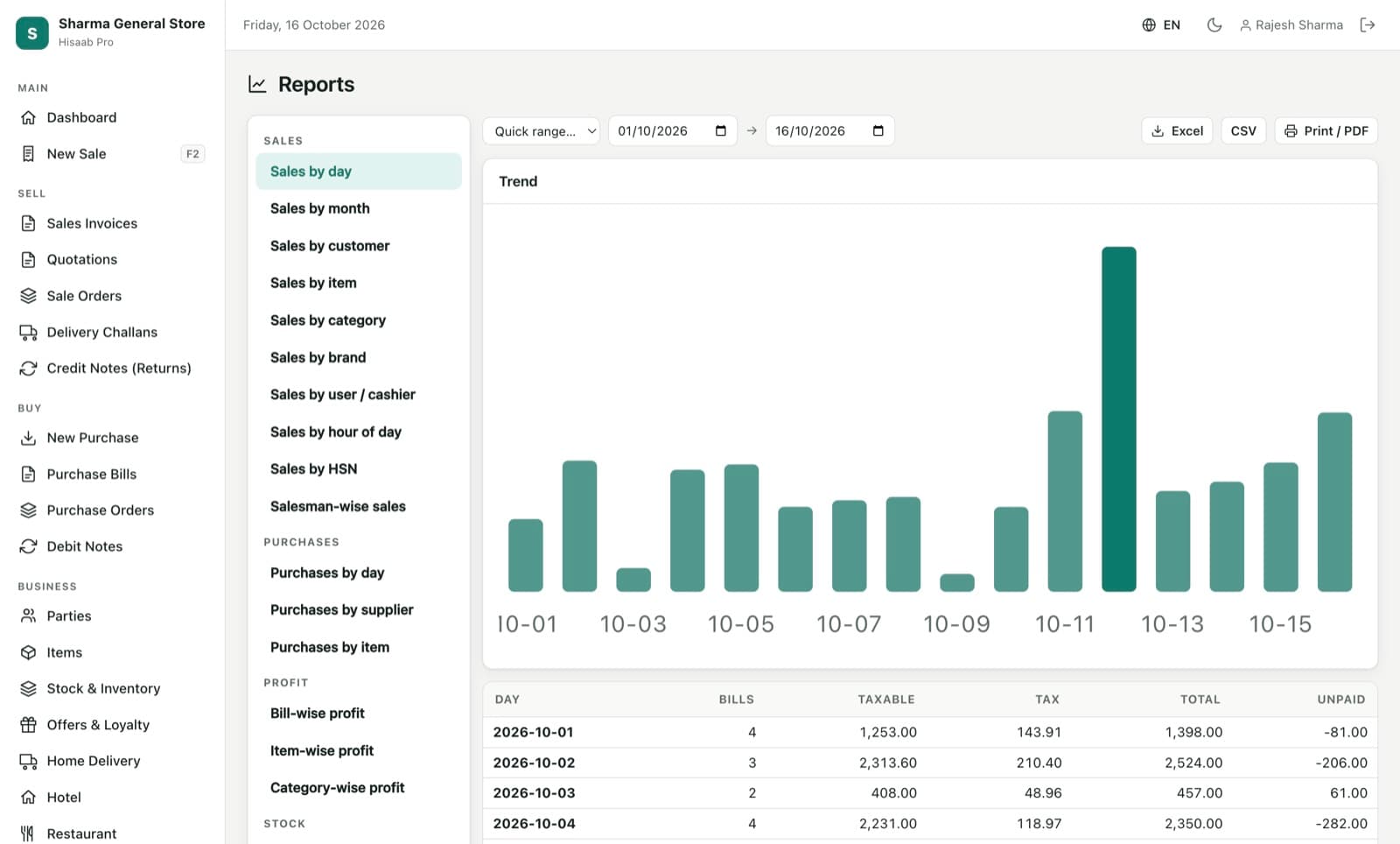Click Sharma General Store logo
This screenshot has height=844, width=1400.
point(32,32)
